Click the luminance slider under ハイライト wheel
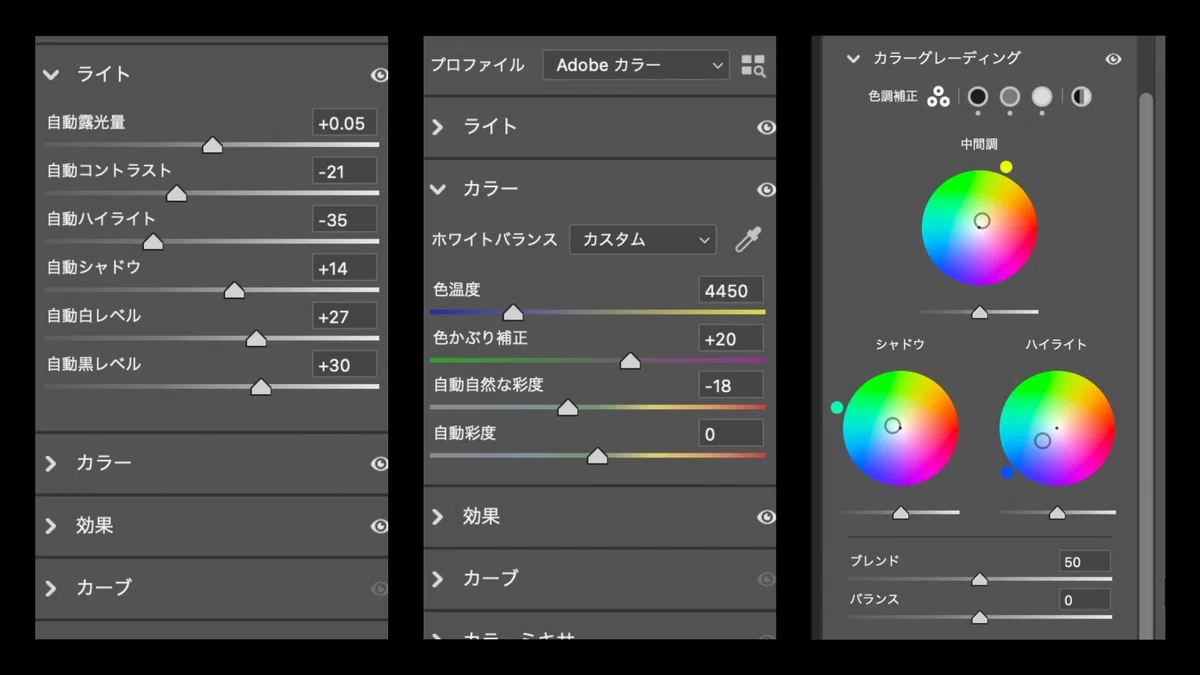1200x675 pixels. point(1057,513)
